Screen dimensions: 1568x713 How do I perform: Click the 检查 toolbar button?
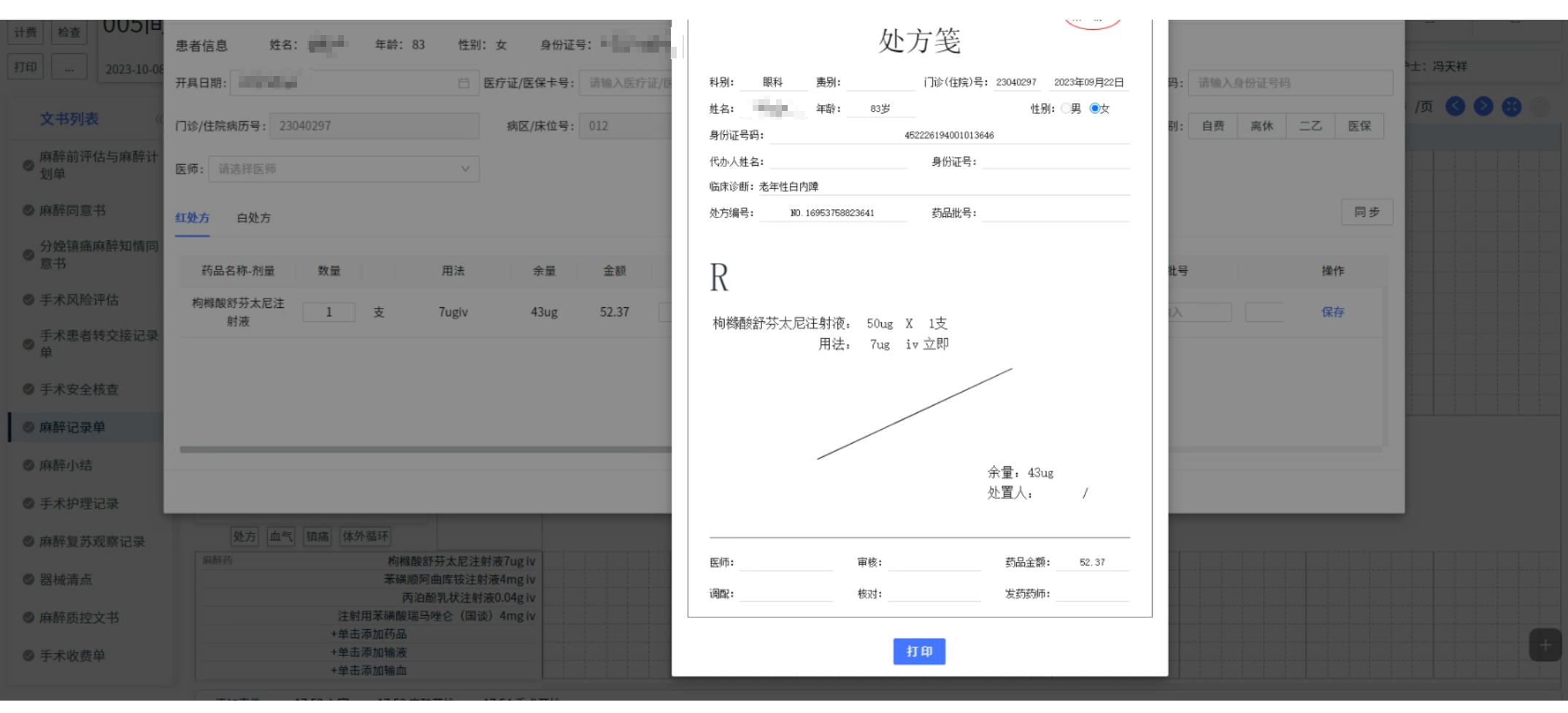point(69,32)
